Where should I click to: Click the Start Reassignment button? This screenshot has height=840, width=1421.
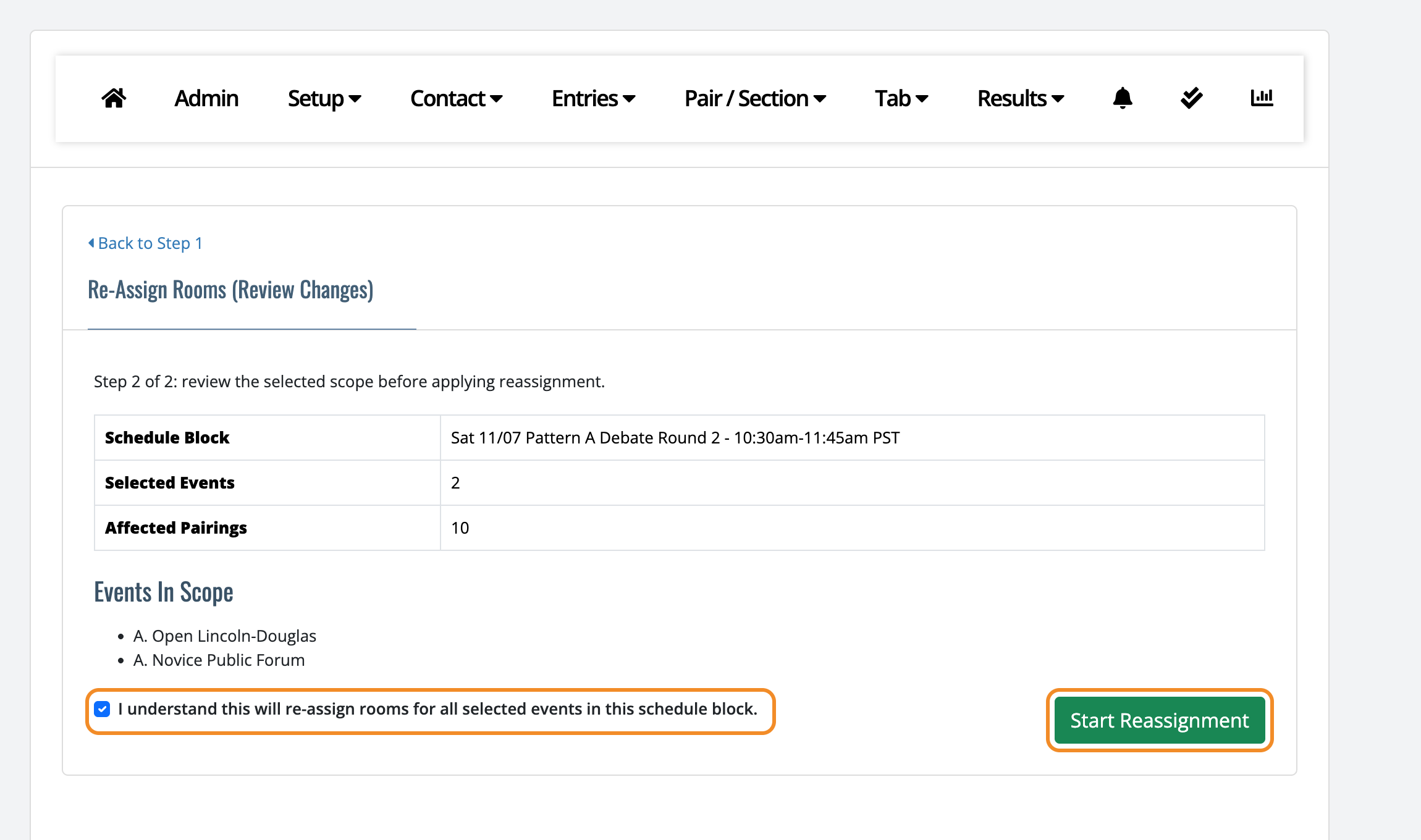coord(1160,720)
